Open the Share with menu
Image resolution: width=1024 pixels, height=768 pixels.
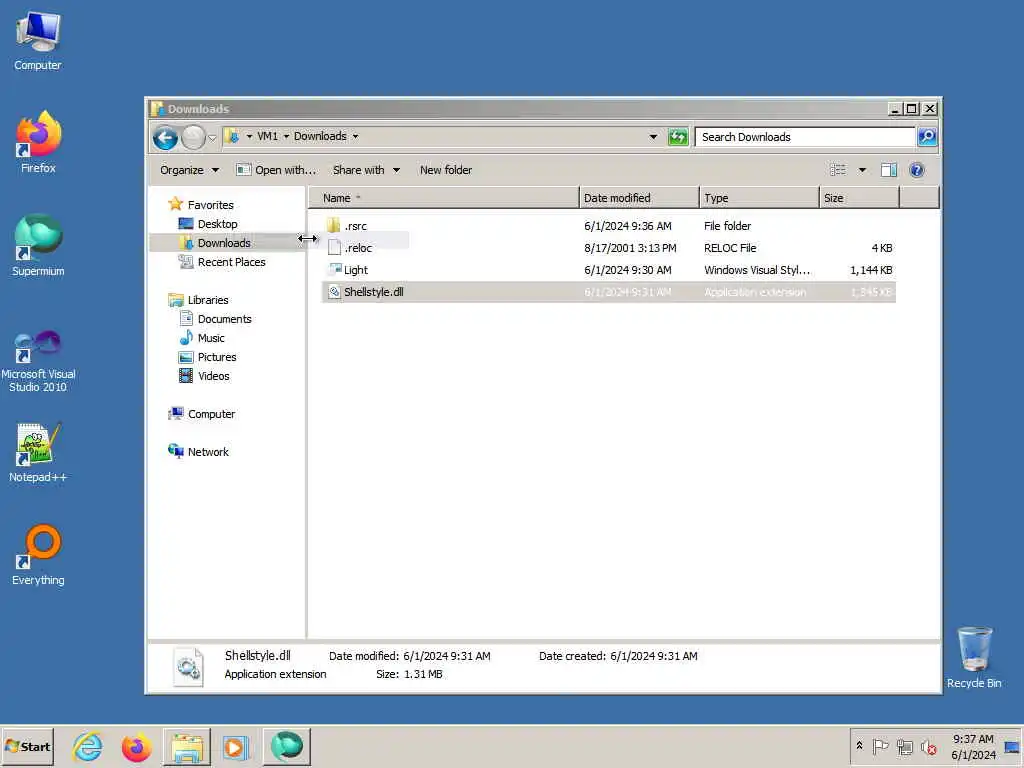click(x=366, y=170)
